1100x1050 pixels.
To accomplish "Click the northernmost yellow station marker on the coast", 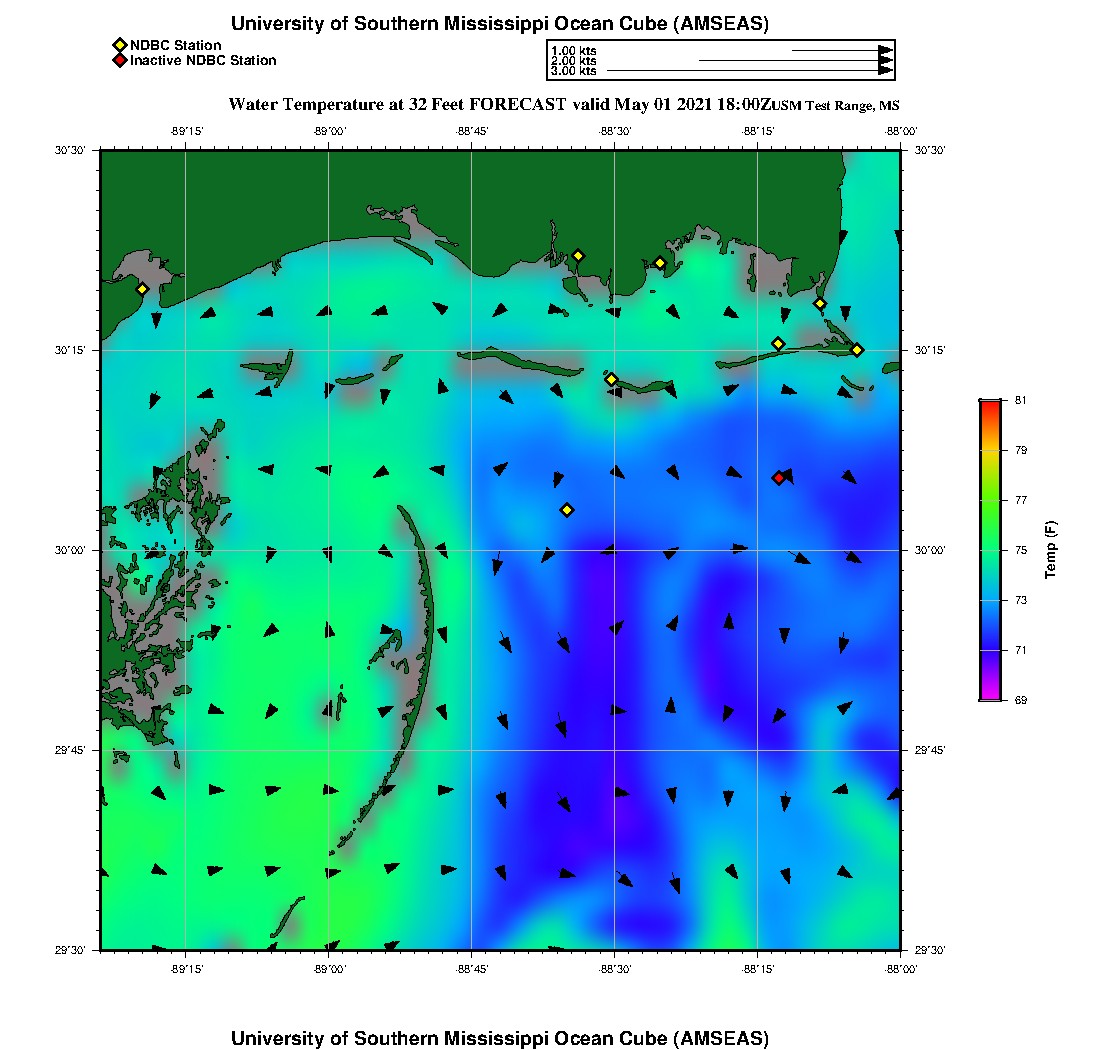I will tap(578, 255).
